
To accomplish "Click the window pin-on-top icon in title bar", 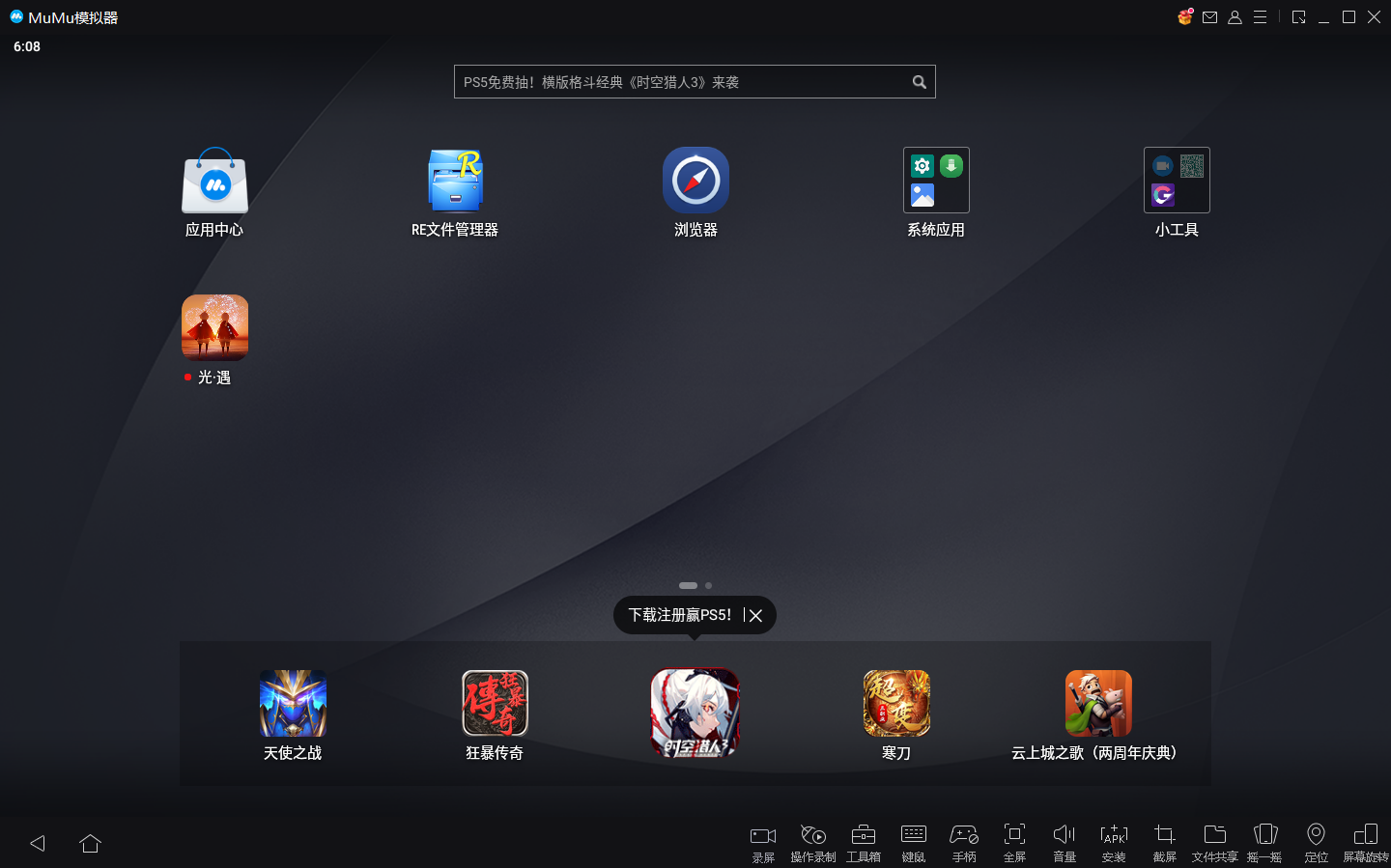I will (1299, 17).
